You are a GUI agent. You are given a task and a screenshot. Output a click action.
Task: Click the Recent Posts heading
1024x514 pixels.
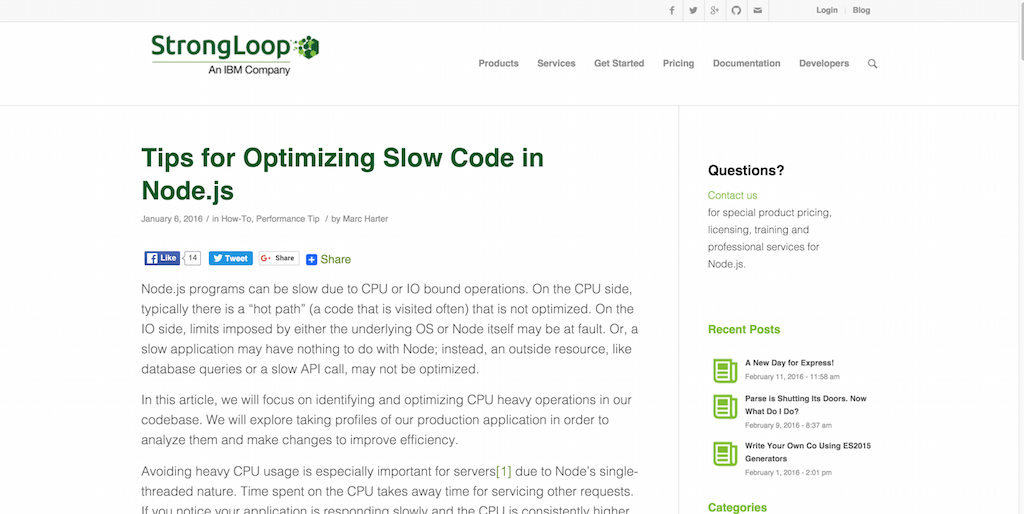[744, 329]
